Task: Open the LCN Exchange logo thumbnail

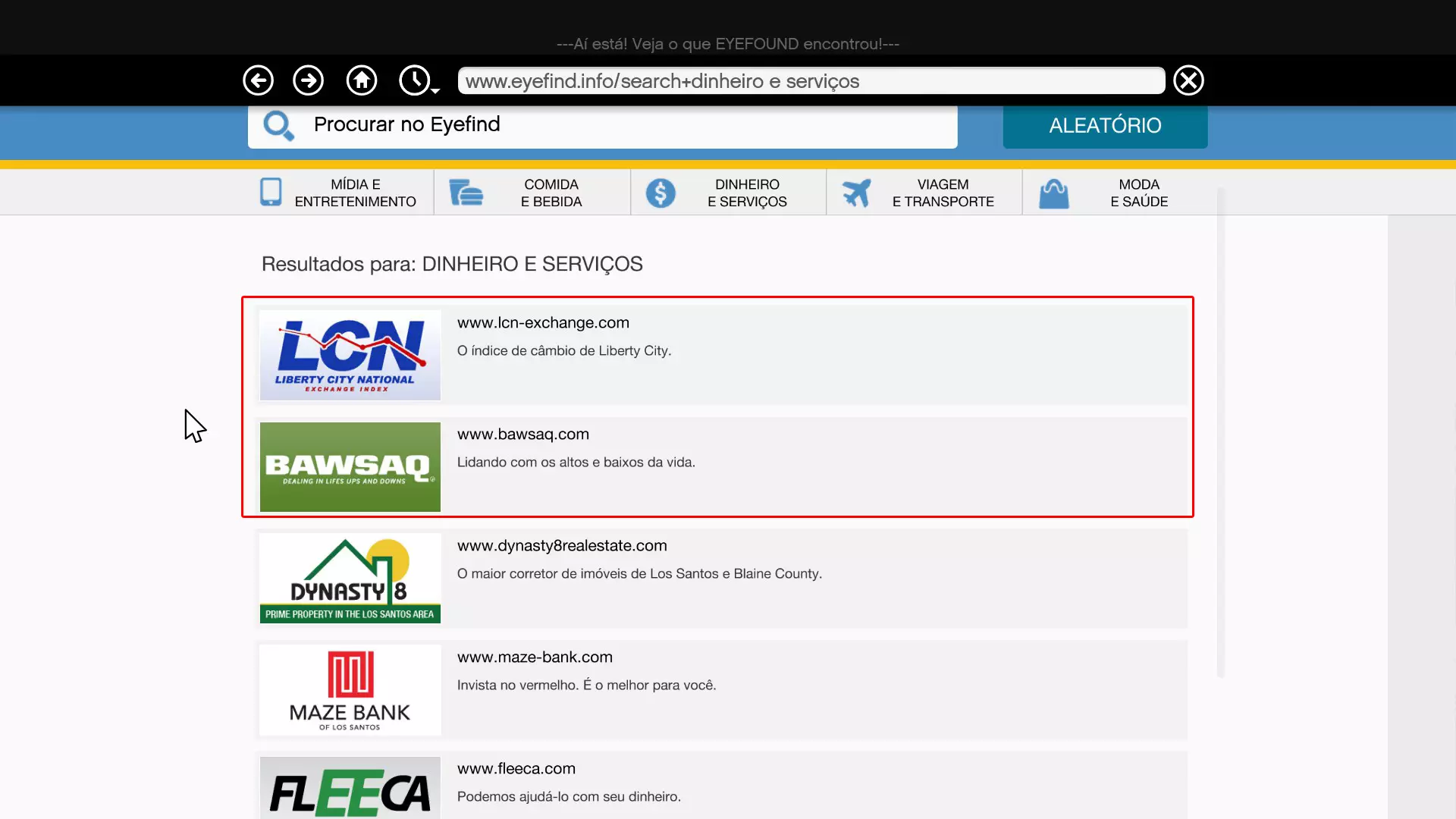Action: pos(350,355)
